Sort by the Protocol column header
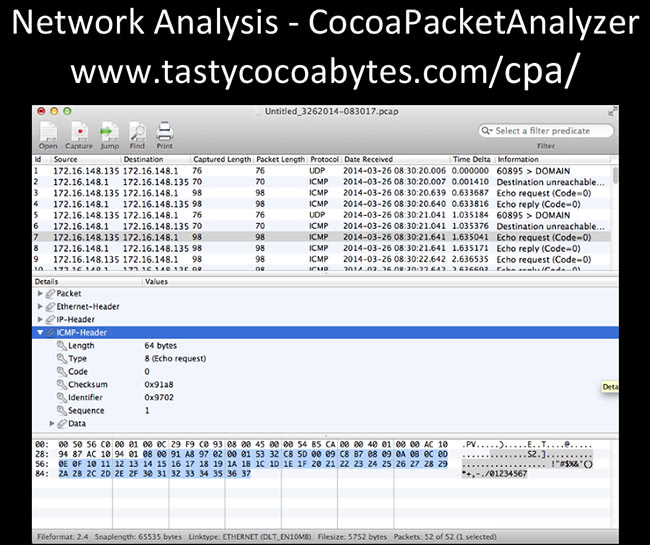 click(x=324, y=159)
